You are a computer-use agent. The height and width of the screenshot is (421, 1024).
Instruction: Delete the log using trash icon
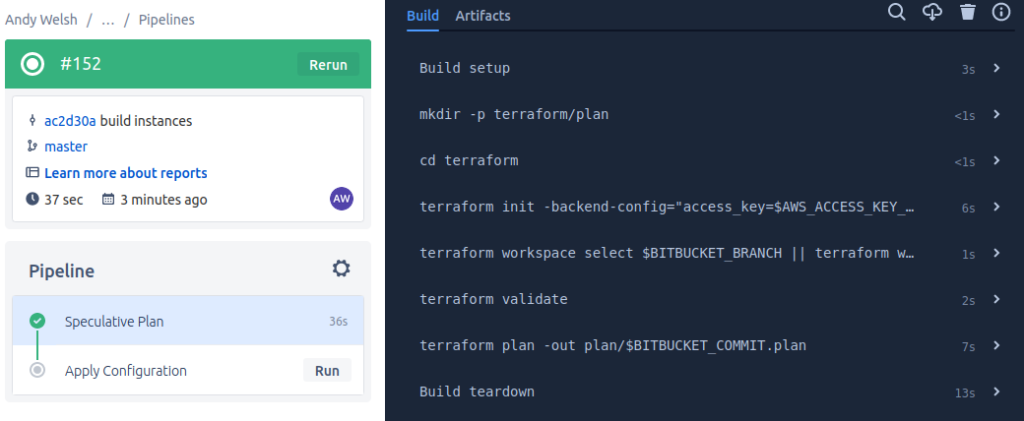coord(968,12)
